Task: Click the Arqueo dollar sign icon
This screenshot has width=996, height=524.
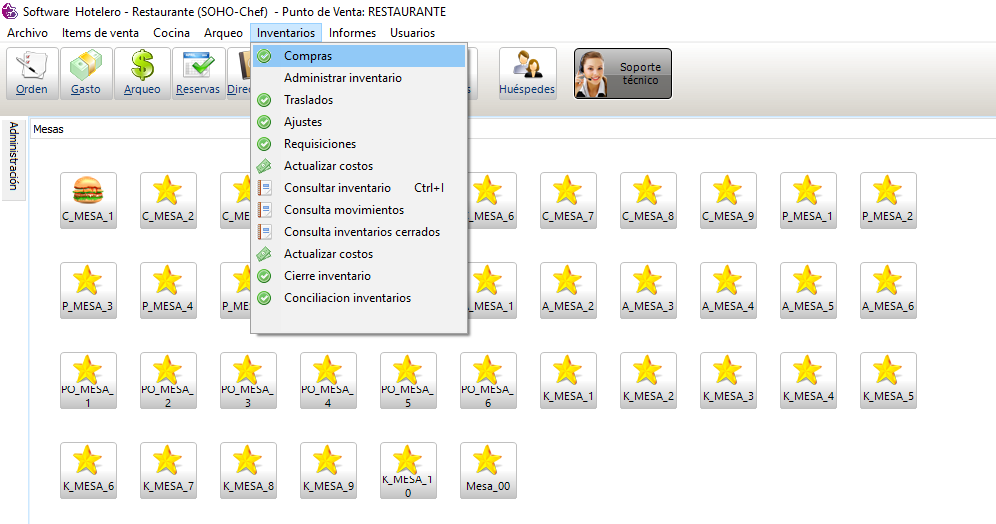Action: (142, 73)
